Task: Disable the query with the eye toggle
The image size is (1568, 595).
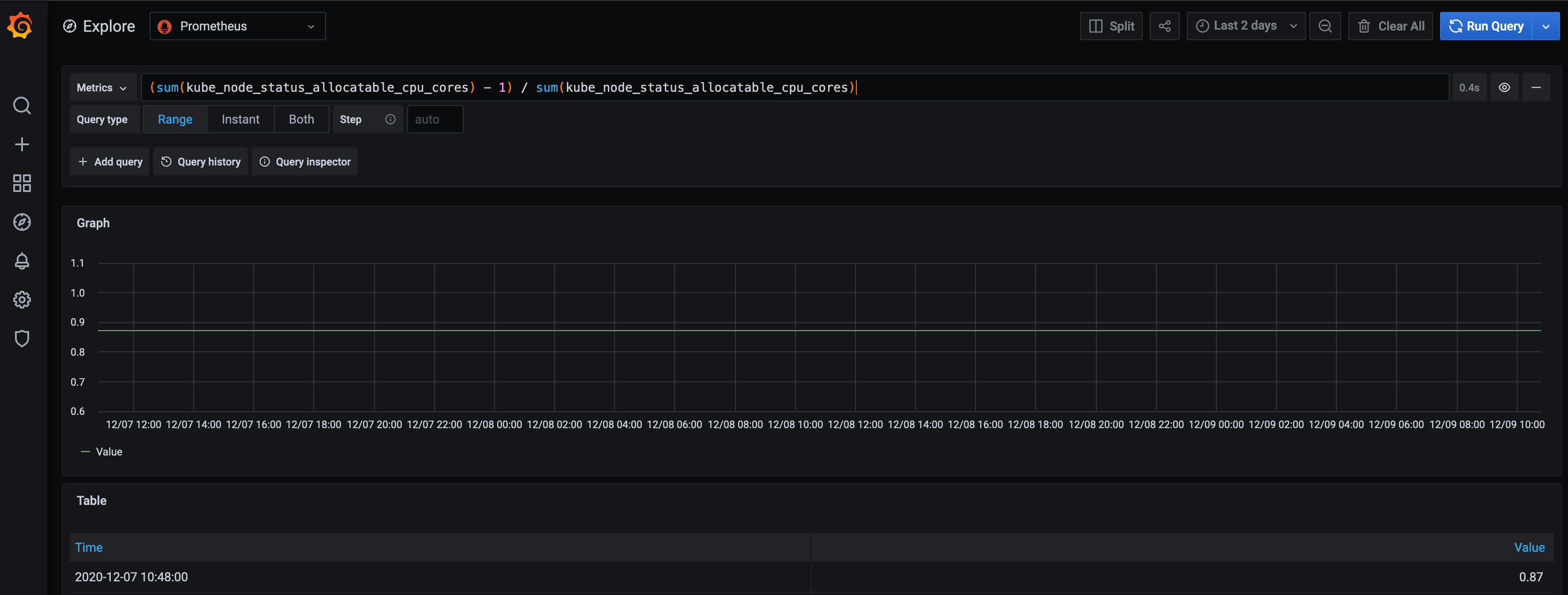Action: [1504, 87]
